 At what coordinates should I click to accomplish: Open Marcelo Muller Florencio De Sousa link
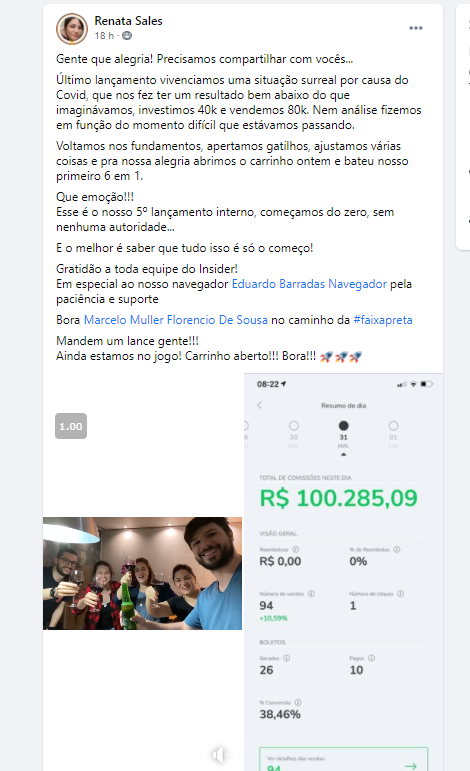[x=176, y=320]
